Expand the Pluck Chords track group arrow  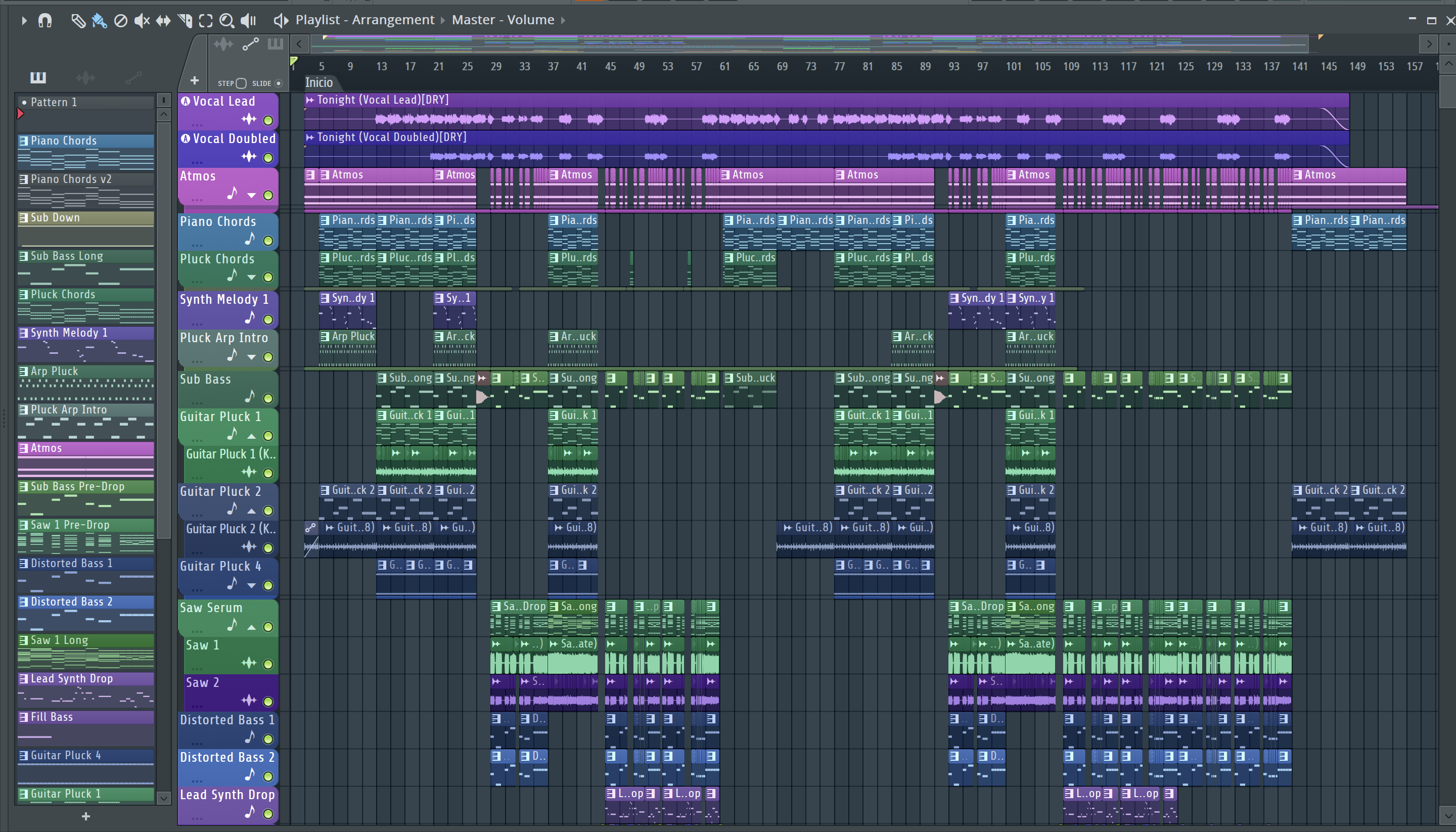tap(251, 278)
